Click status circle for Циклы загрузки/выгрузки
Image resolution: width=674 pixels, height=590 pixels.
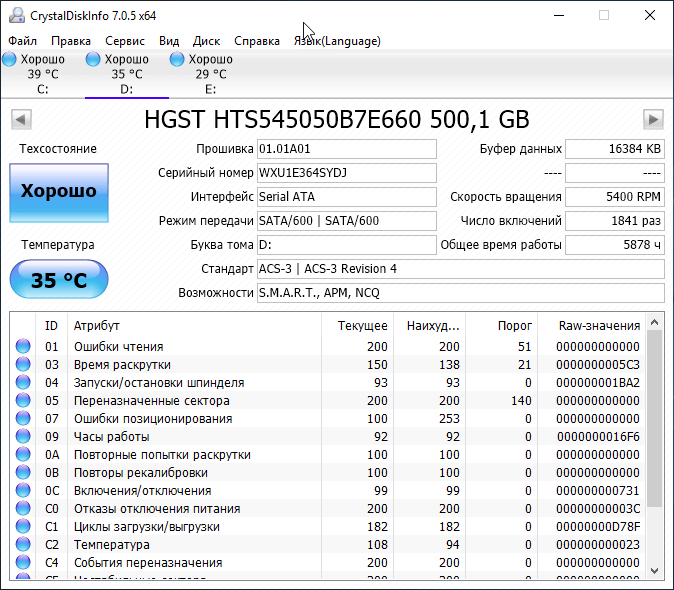point(23,527)
